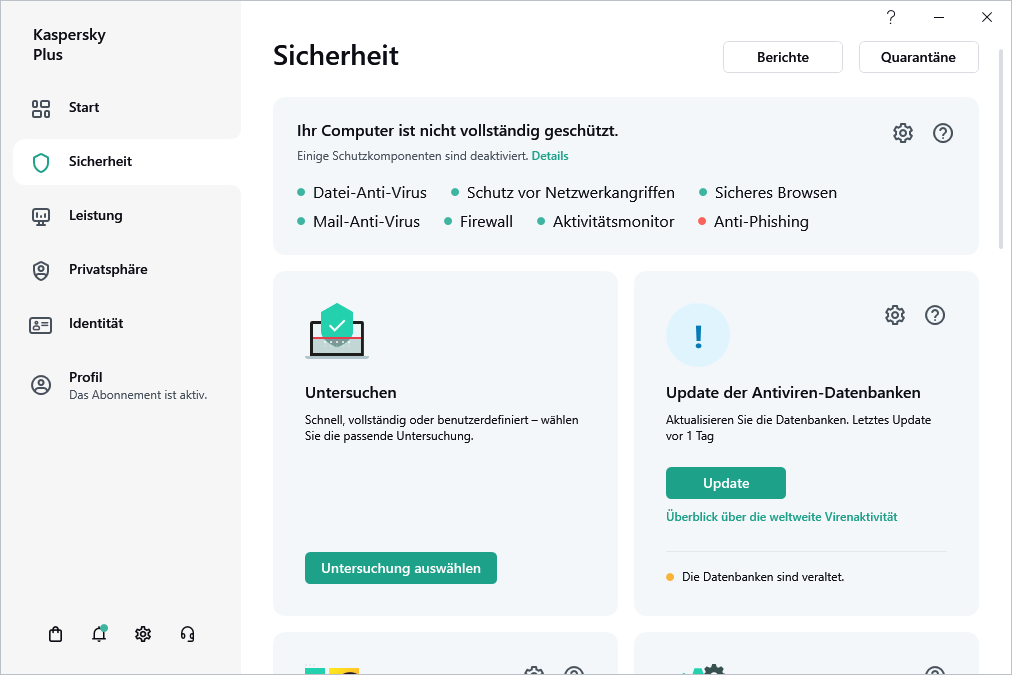Image resolution: width=1012 pixels, height=675 pixels.
Task: Select the Sicherheit shield icon in sidebar
Action: pyautogui.click(x=40, y=161)
